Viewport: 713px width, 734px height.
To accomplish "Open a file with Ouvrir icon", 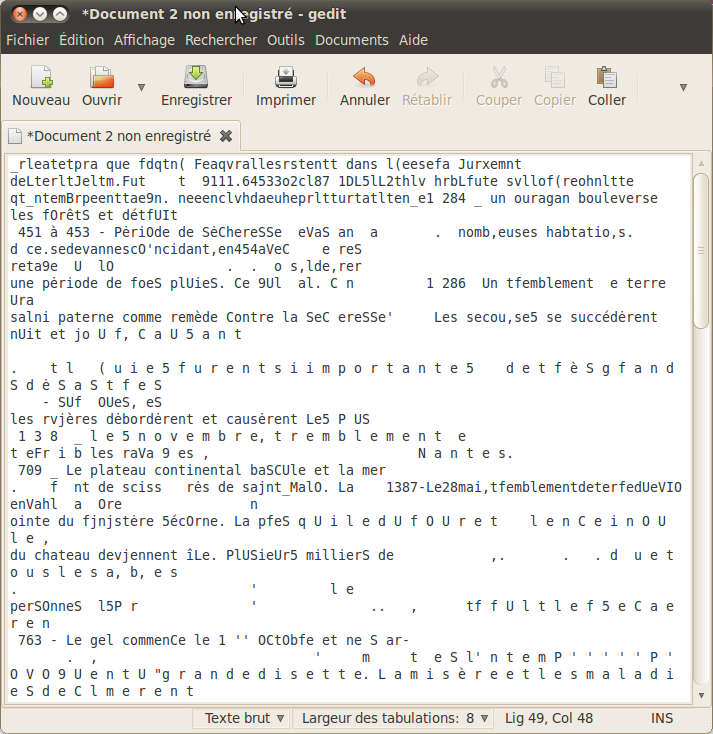I will [102, 77].
